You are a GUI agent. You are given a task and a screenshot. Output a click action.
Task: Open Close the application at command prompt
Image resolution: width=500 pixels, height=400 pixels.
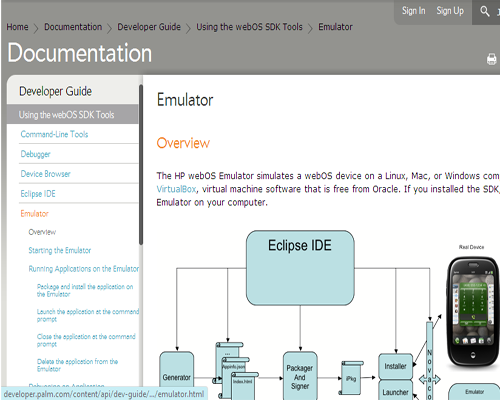tap(86, 340)
